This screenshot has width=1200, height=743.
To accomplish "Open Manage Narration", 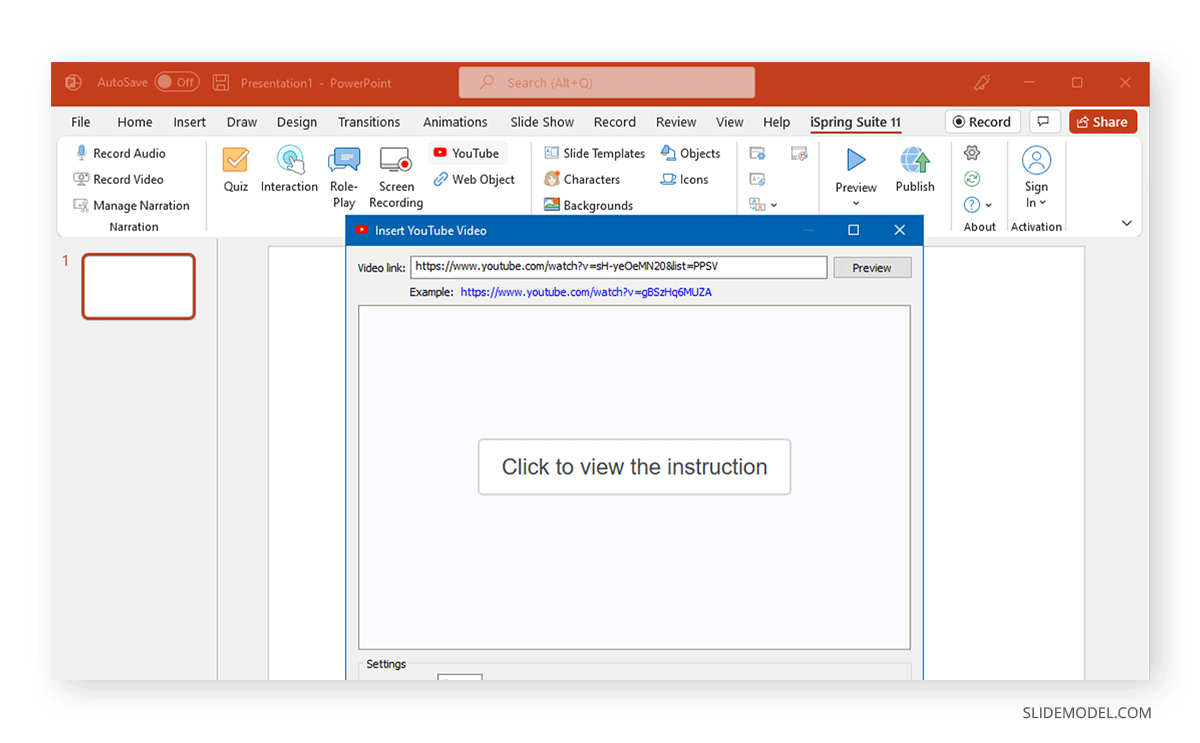I will (x=131, y=205).
